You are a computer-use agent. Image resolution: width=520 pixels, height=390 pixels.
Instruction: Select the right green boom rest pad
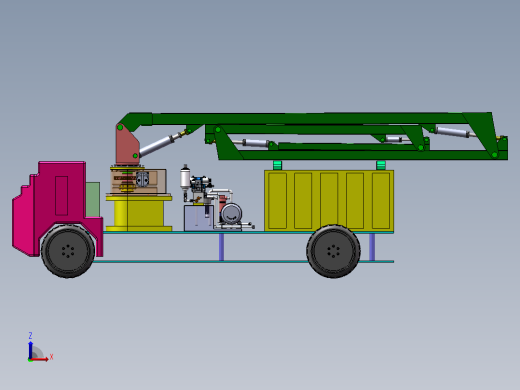(381, 165)
